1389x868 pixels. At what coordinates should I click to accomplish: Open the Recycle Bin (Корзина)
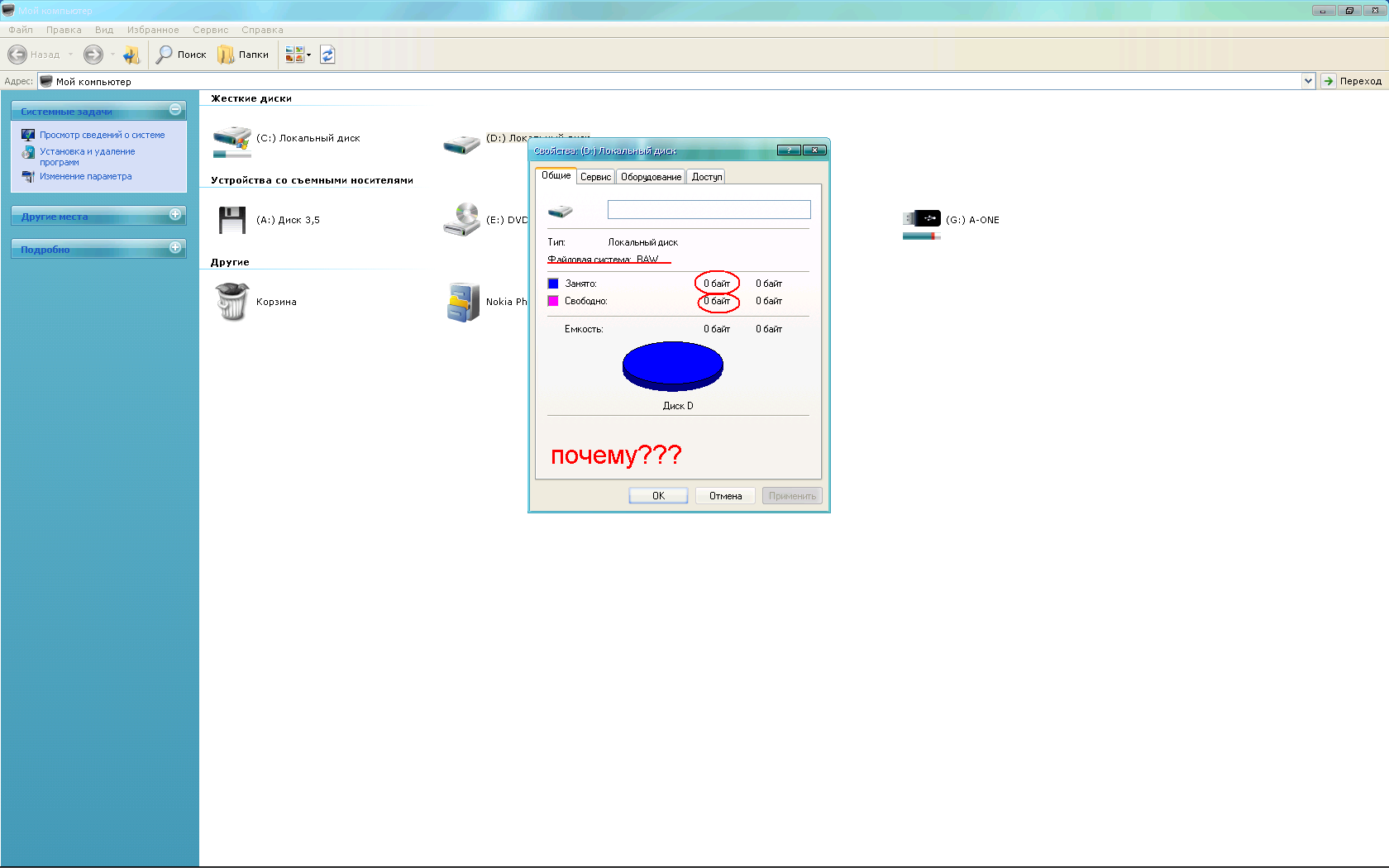232,302
